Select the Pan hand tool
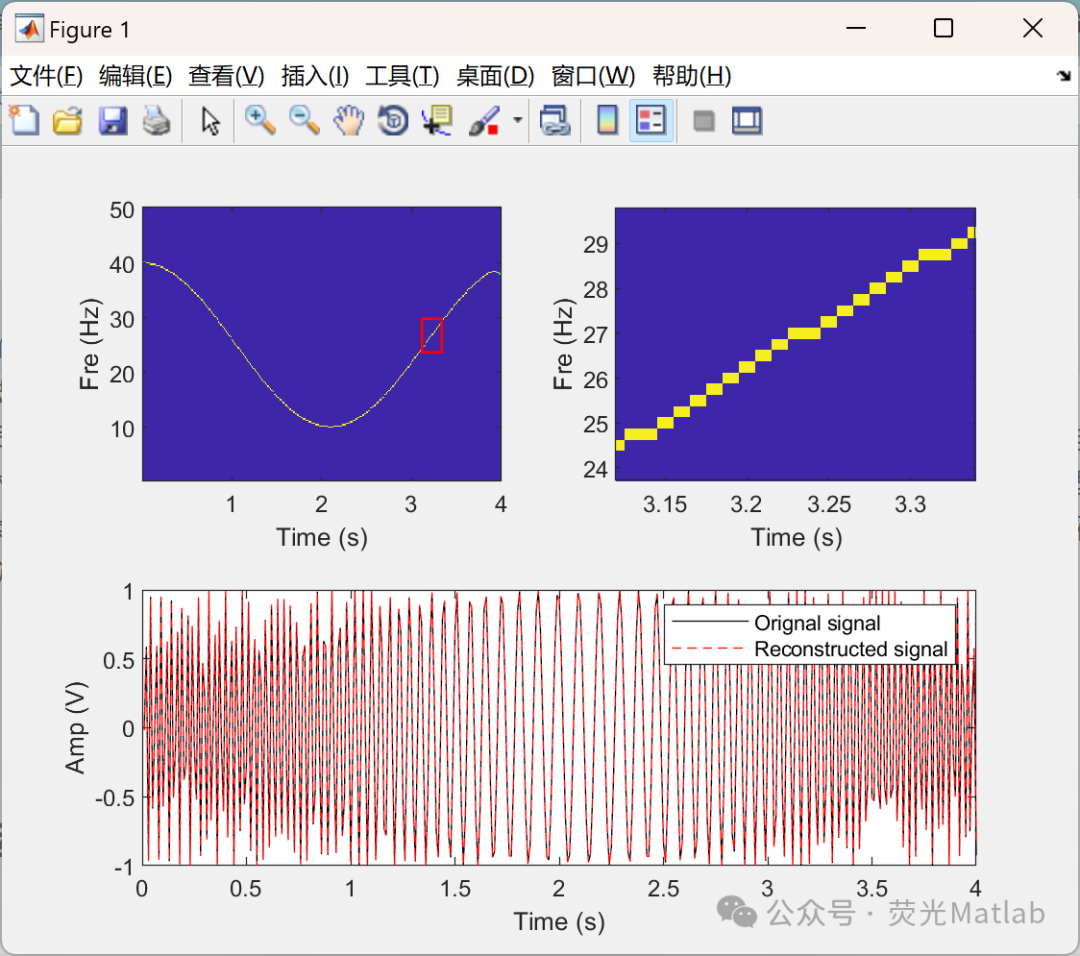This screenshot has width=1080, height=956. coord(349,121)
